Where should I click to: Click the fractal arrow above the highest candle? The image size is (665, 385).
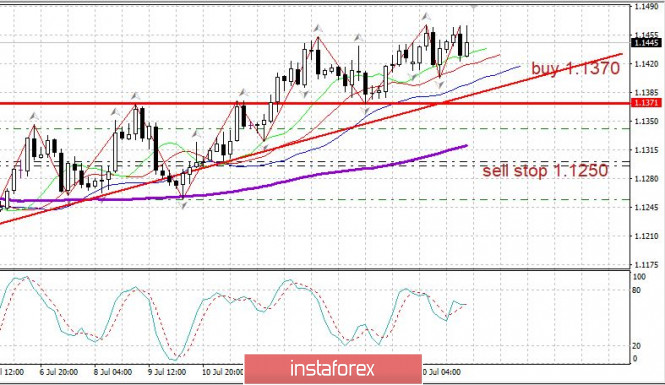[426, 17]
